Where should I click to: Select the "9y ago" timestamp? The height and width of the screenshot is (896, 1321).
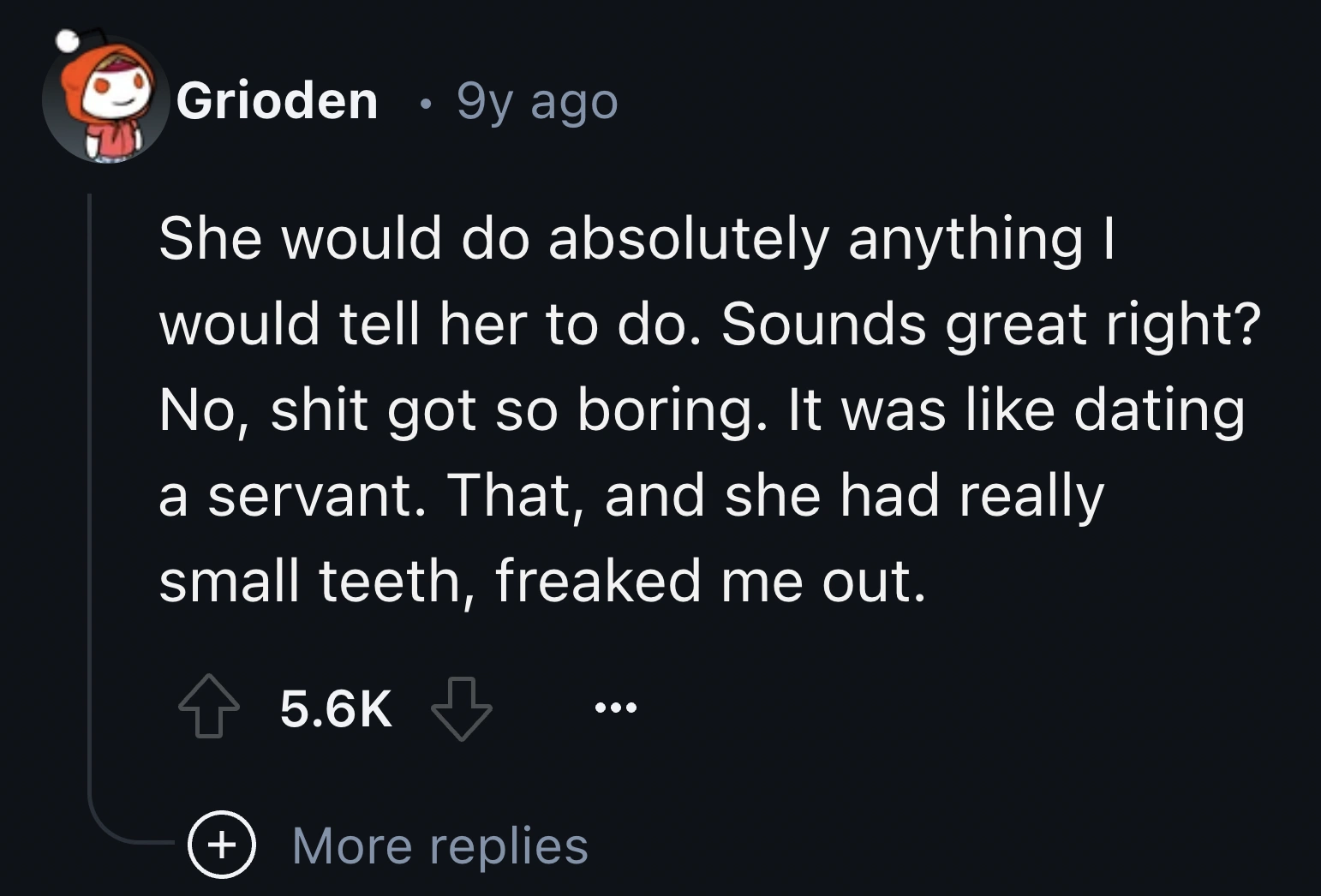click(537, 102)
